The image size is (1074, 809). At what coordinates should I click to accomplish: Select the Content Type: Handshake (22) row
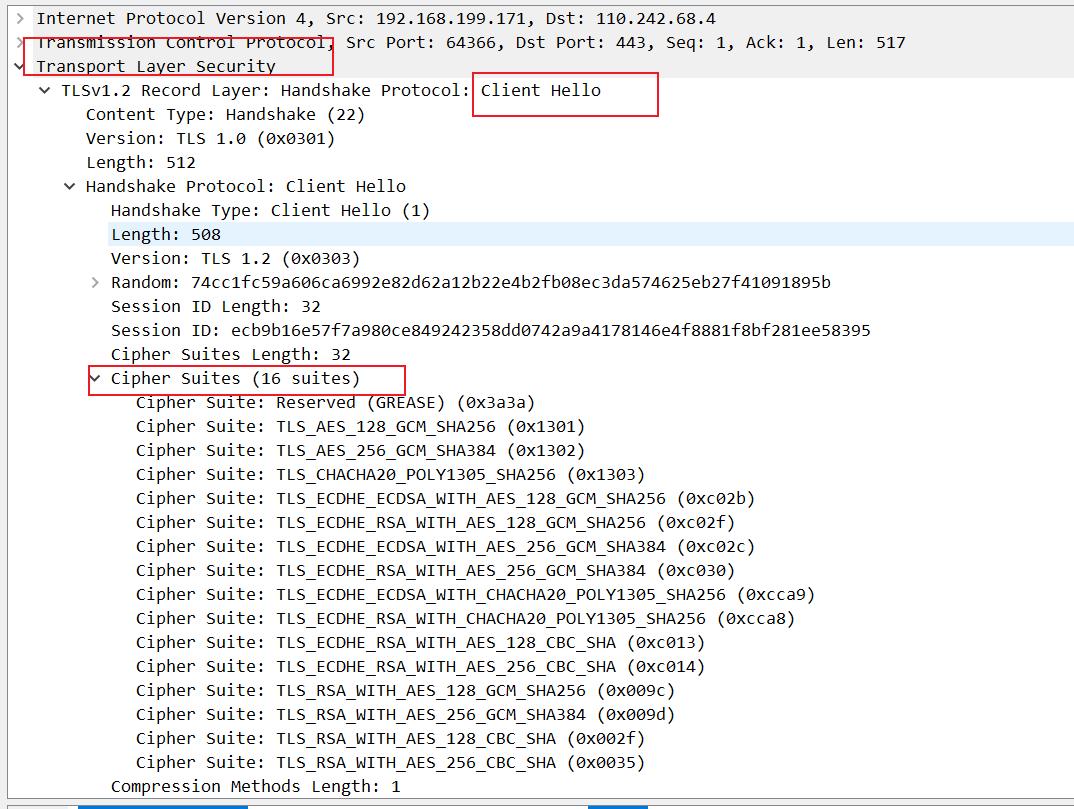[225, 114]
